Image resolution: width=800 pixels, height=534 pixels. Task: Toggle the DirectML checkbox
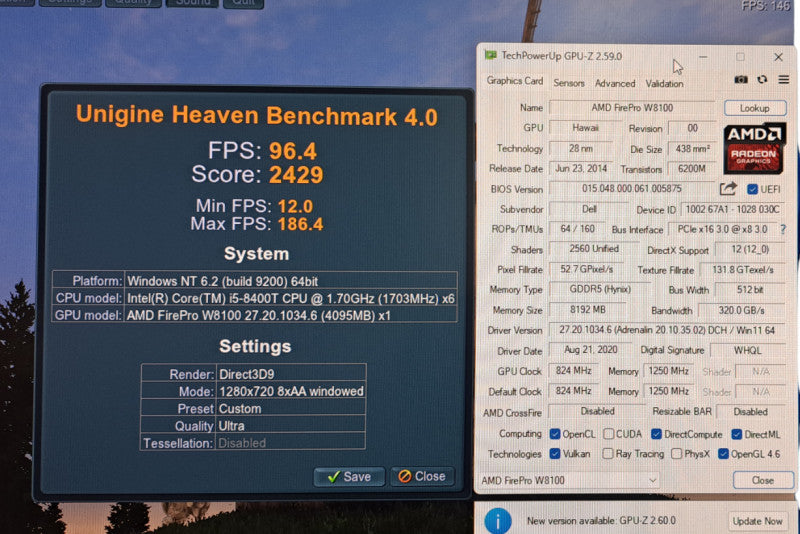click(737, 434)
